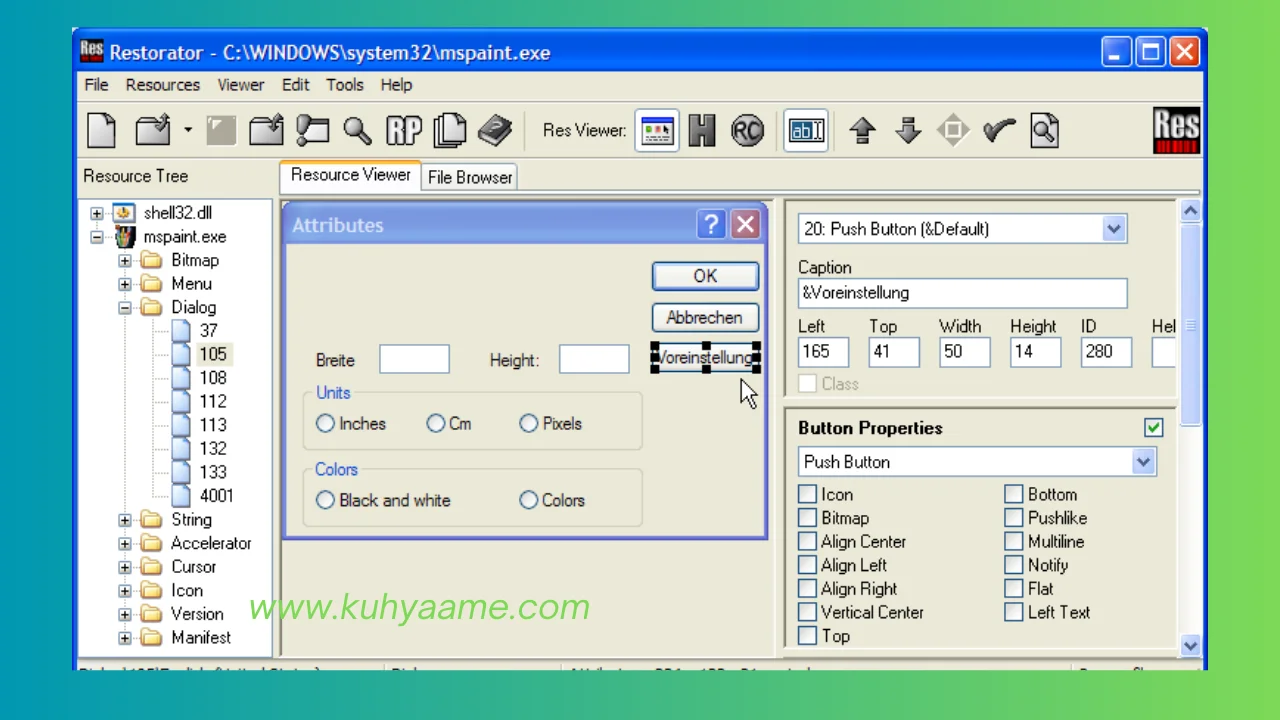Expand the Cursor folder
Viewport: 1280px width, 720px height.
click(x=125, y=567)
